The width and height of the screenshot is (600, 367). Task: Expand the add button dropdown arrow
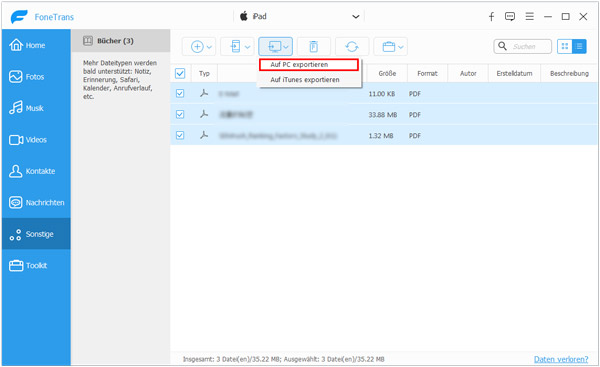tap(209, 47)
